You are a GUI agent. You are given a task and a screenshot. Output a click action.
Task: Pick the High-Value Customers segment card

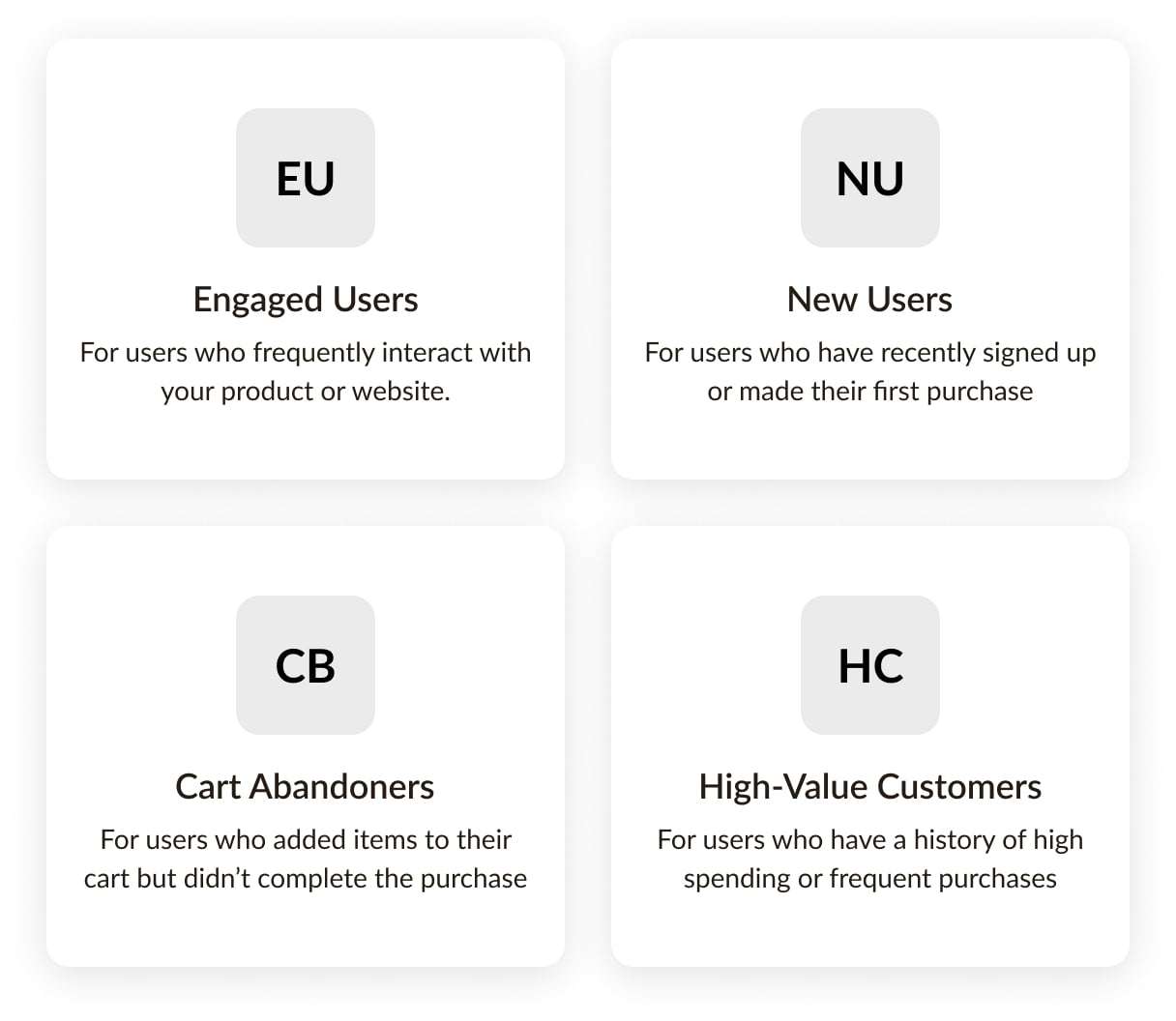870,928
